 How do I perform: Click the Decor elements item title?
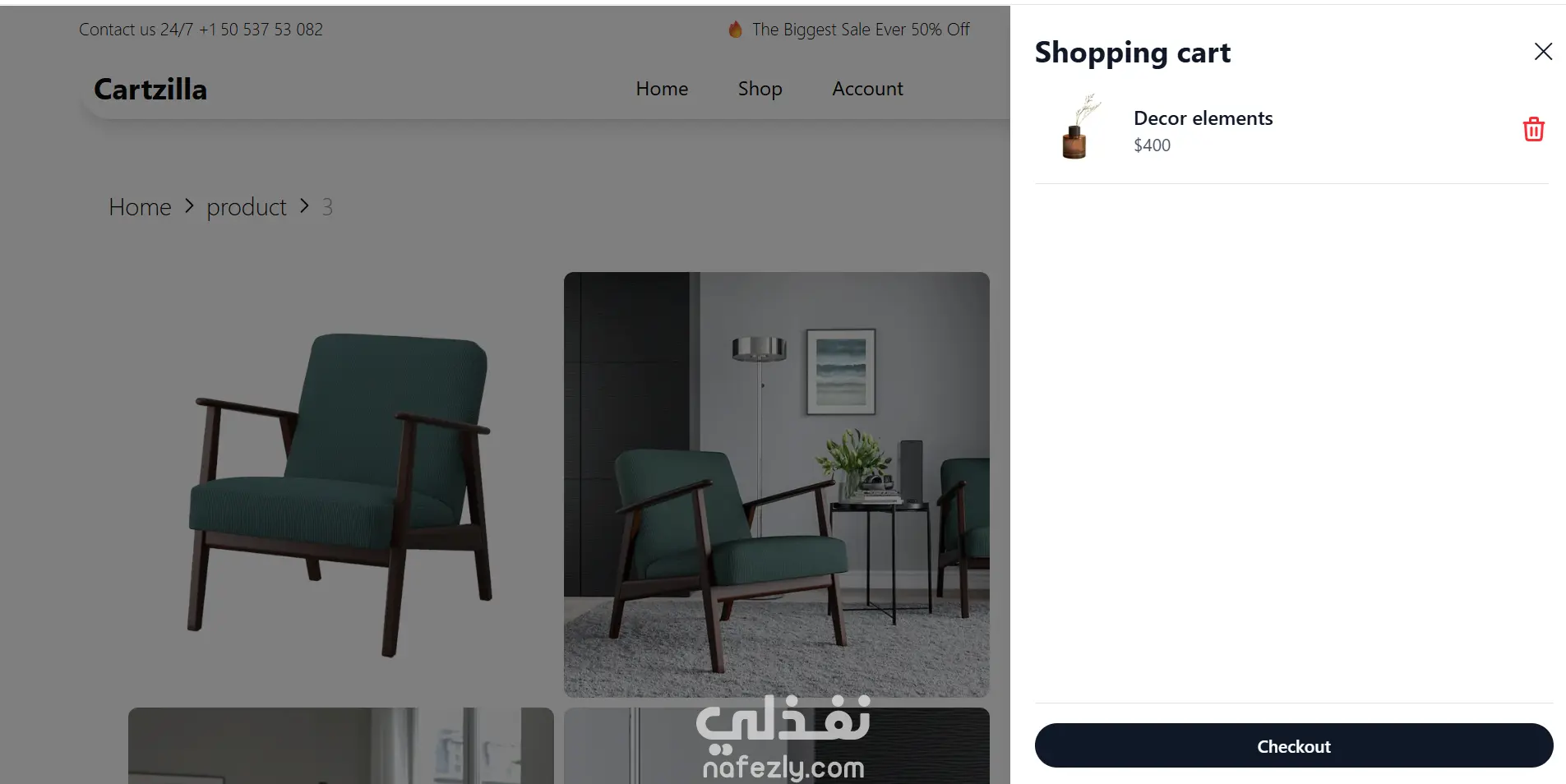(x=1203, y=118)
